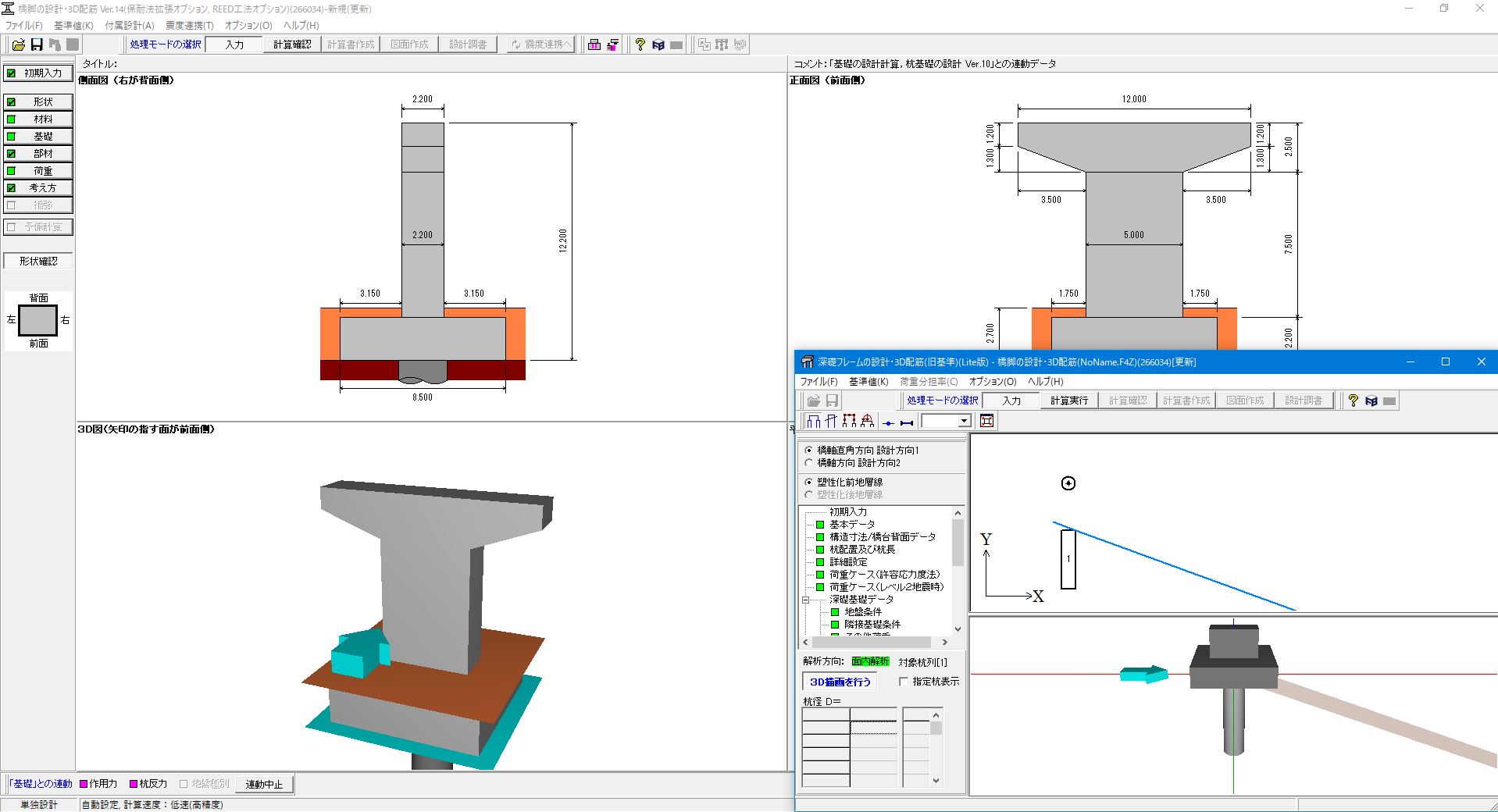Viewport: 1498px width, 812px height.
Task: Click the 計算実行 button
Action: 1068,401
